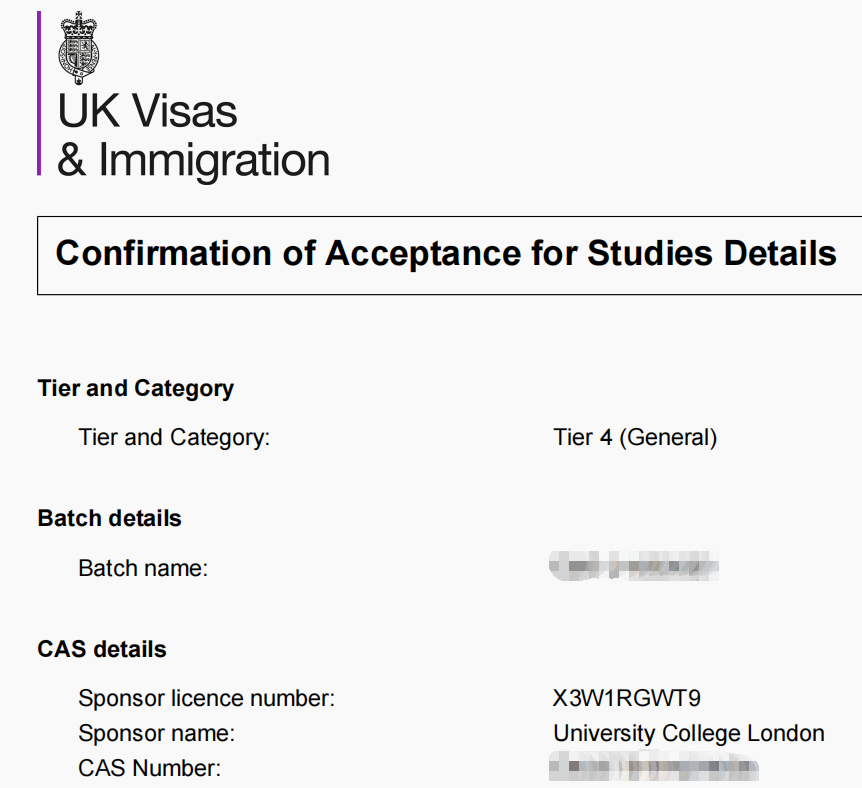862x788 pixels.
Task: Click the words UK Visas in logo
Action: point(147,111)
